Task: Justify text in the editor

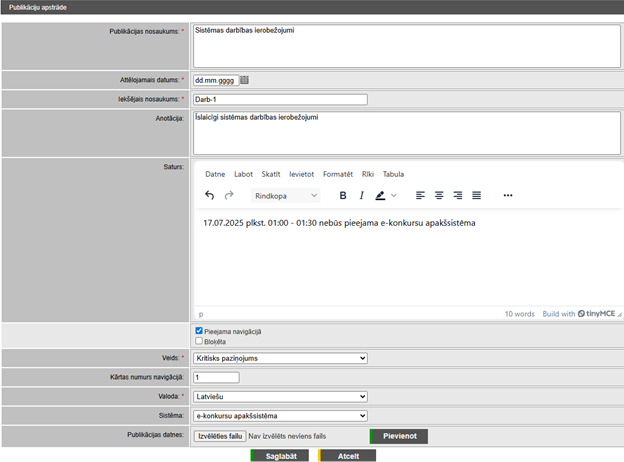Action: 477,195
